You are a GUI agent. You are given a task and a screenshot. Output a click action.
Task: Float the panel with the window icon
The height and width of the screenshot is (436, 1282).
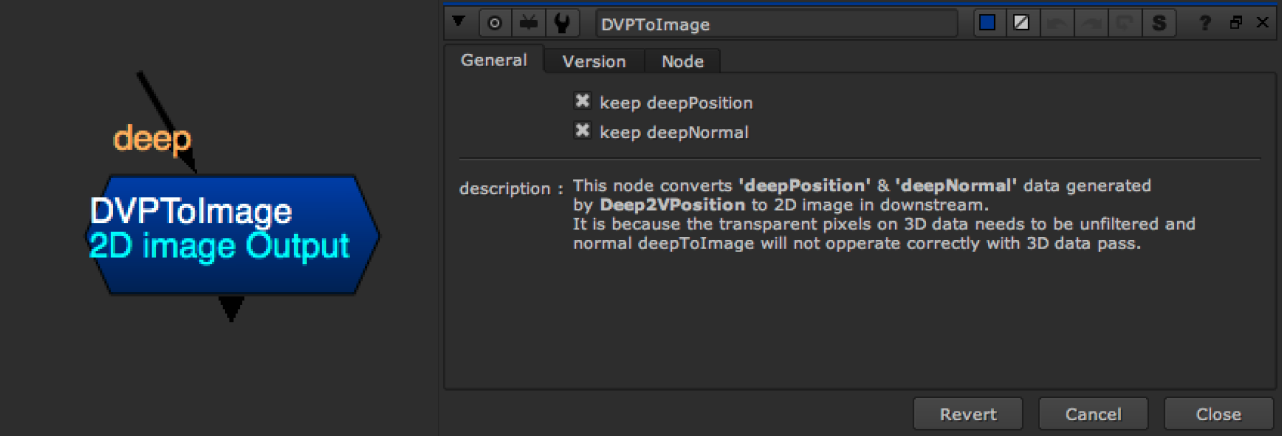coord(1236,22)
